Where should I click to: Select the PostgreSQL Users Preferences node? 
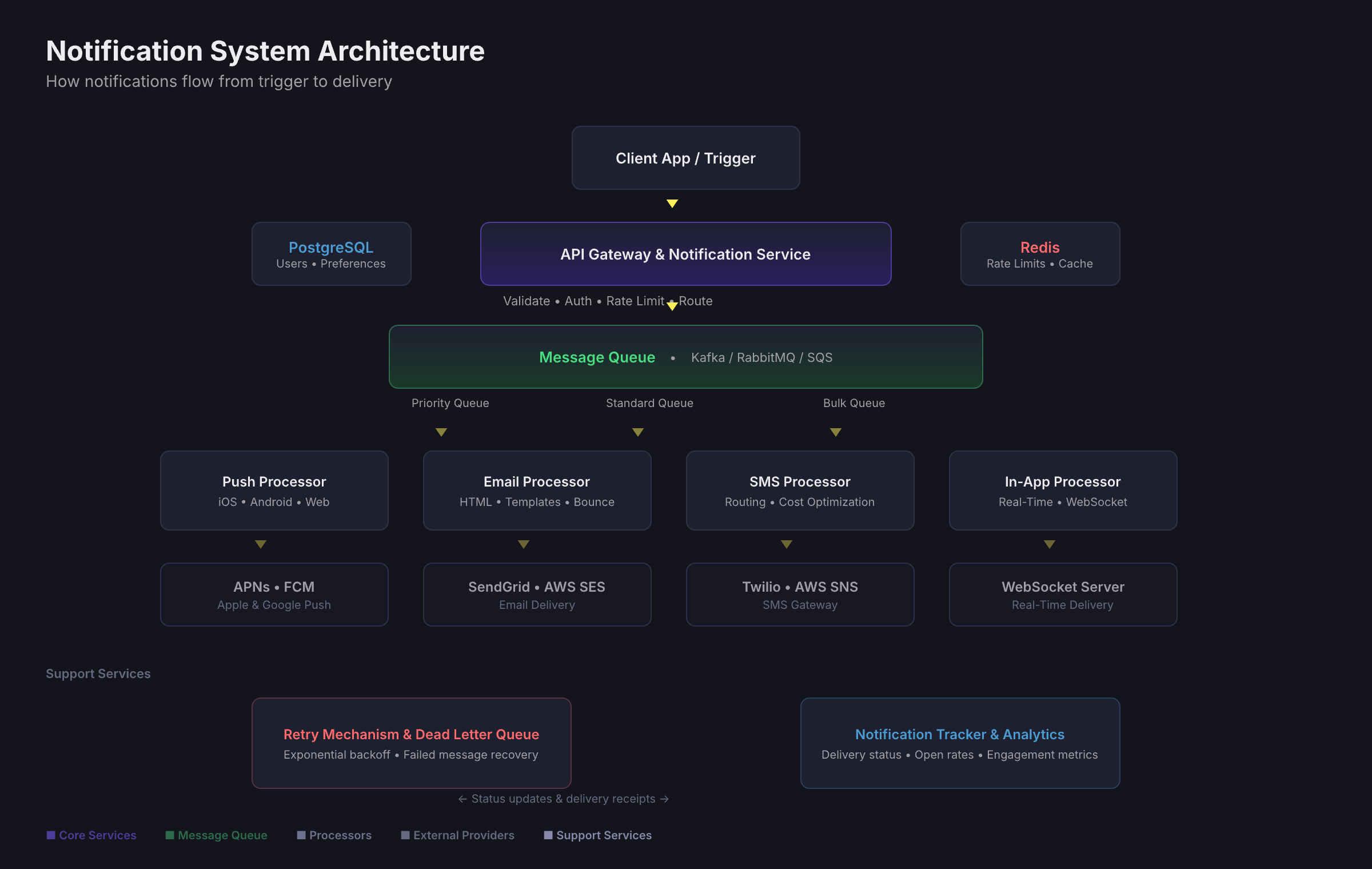331,254
